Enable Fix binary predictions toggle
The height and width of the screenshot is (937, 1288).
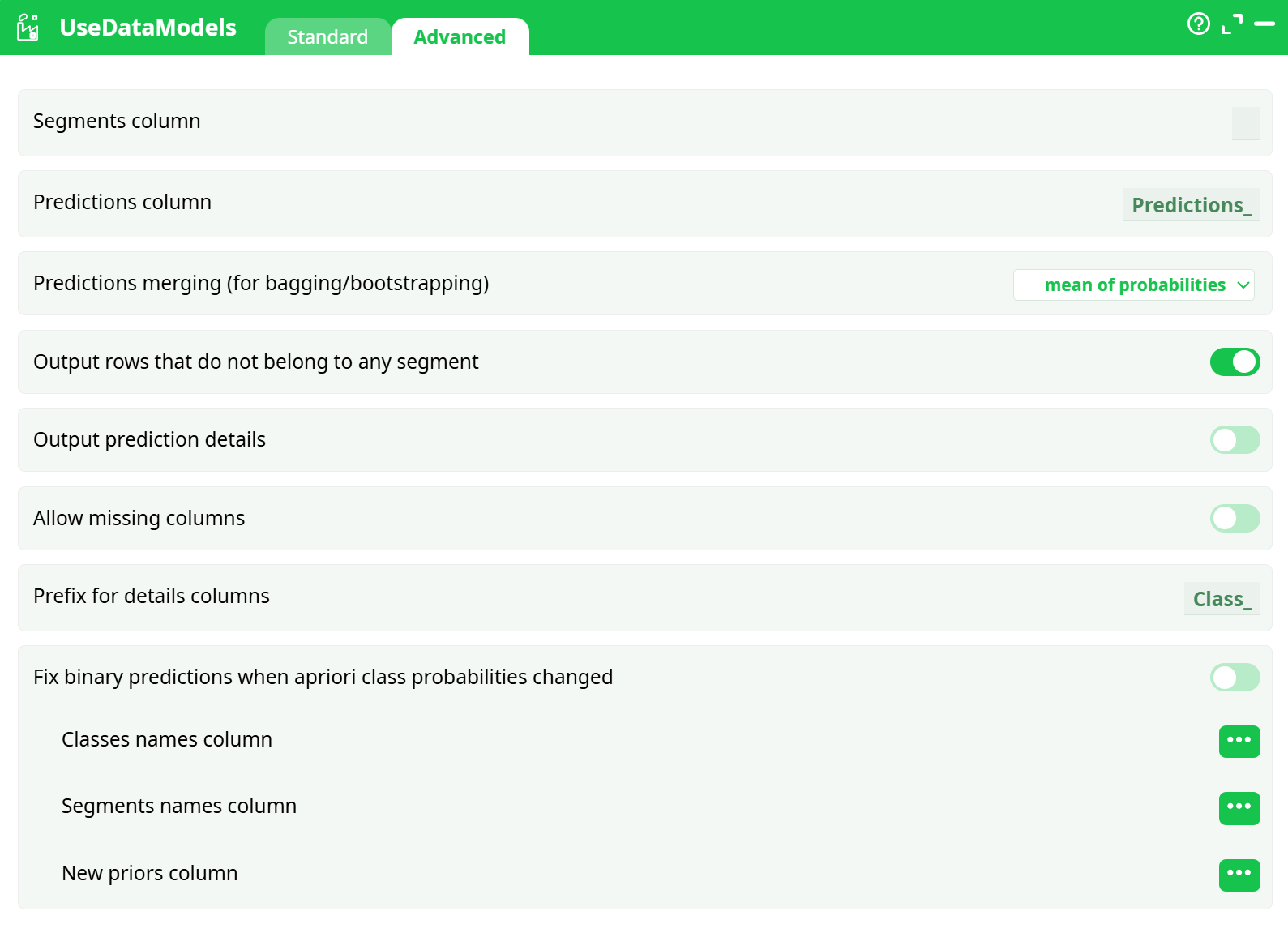tap(1235, 677)
